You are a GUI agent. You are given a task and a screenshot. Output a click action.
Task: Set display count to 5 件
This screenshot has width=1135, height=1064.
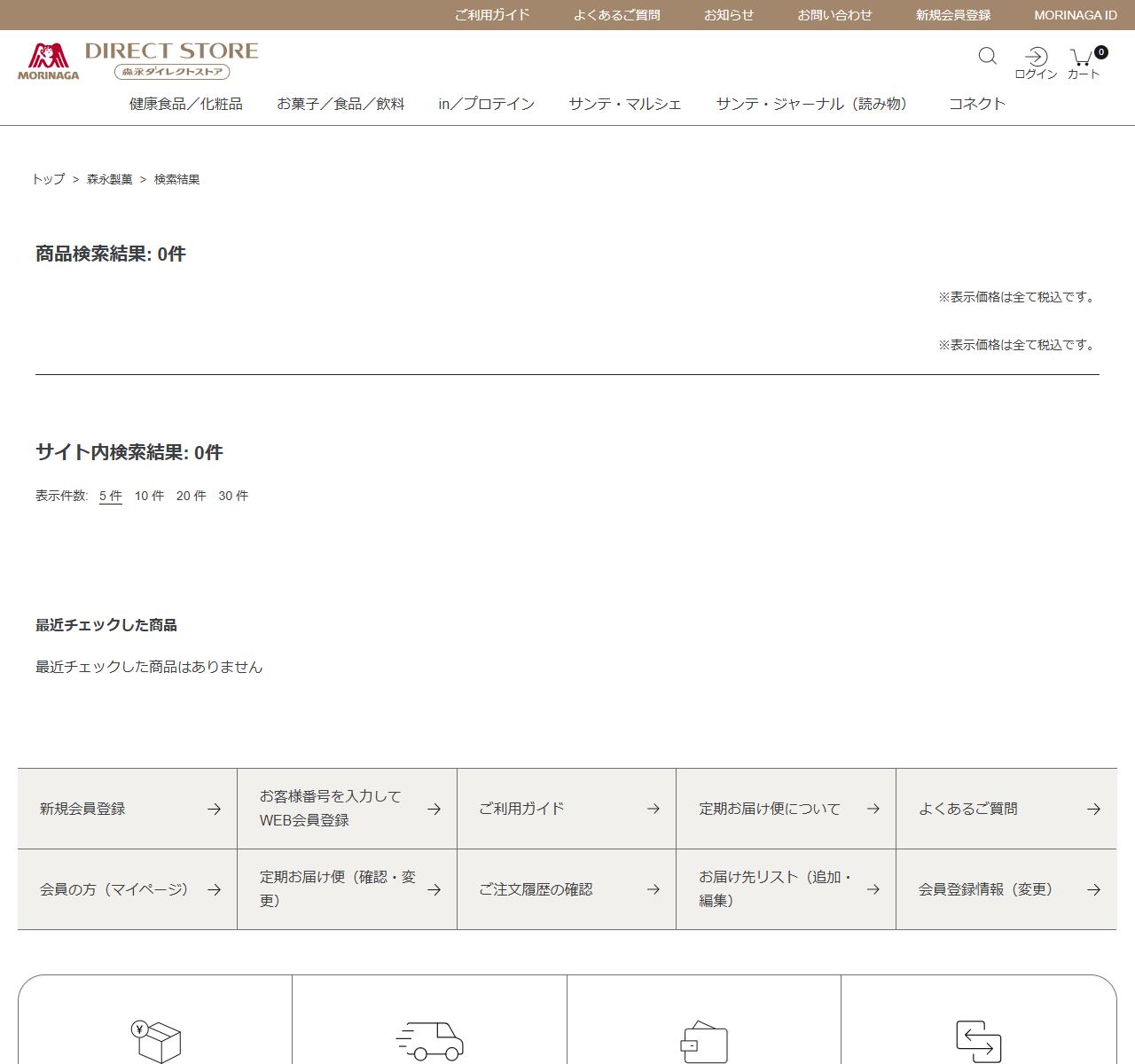111,496
